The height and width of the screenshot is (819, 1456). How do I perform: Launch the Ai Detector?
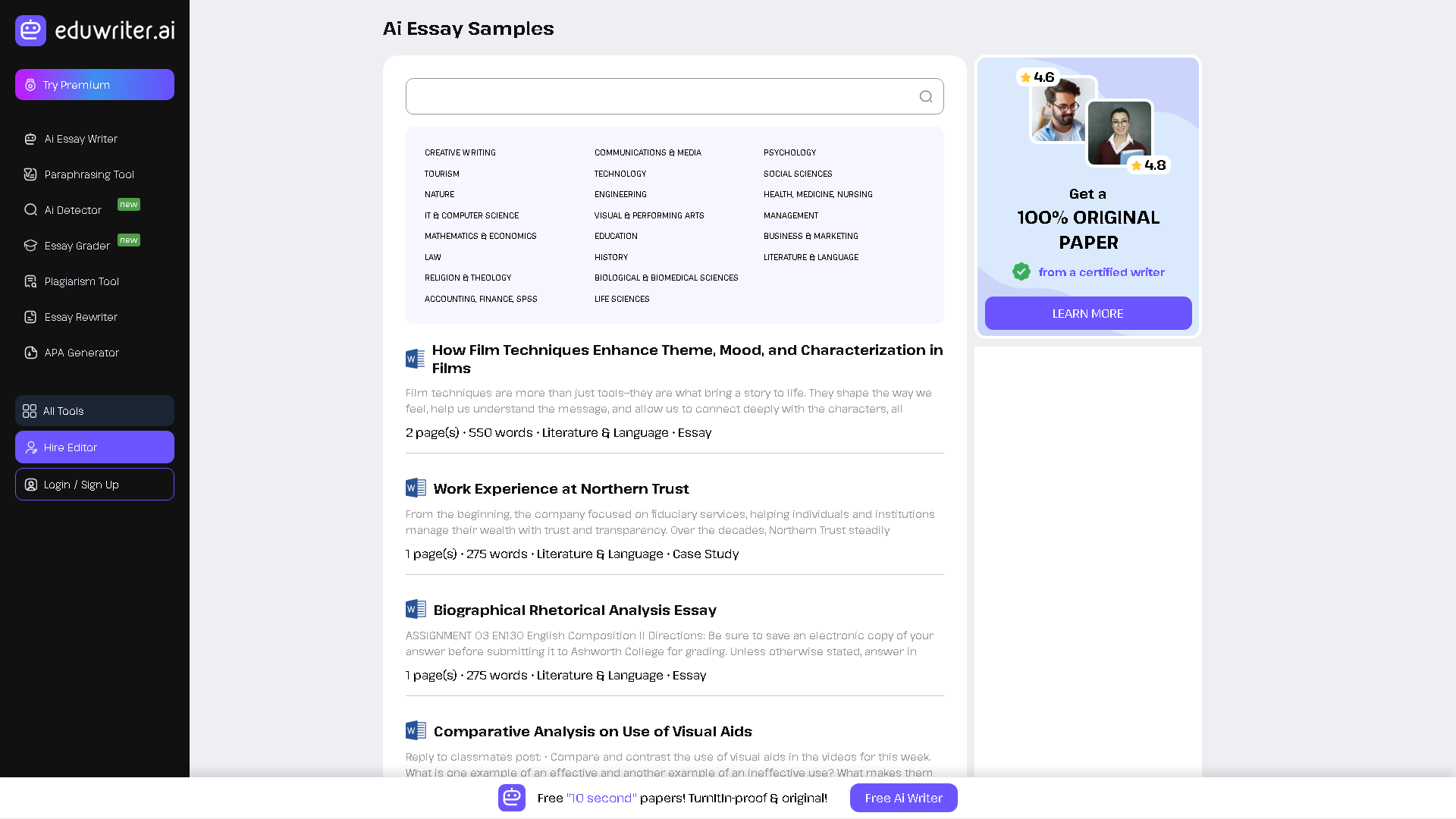[x=73, y=210]
